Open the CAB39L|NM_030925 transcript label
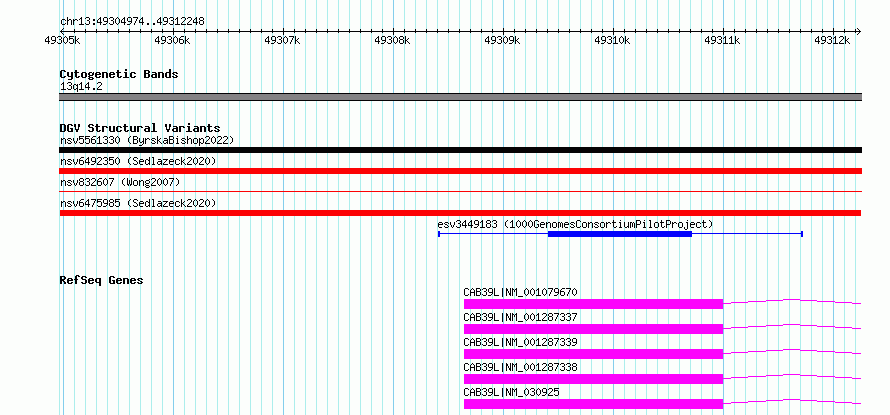Viewport: 890px width, 415px height. coord(511,392)
